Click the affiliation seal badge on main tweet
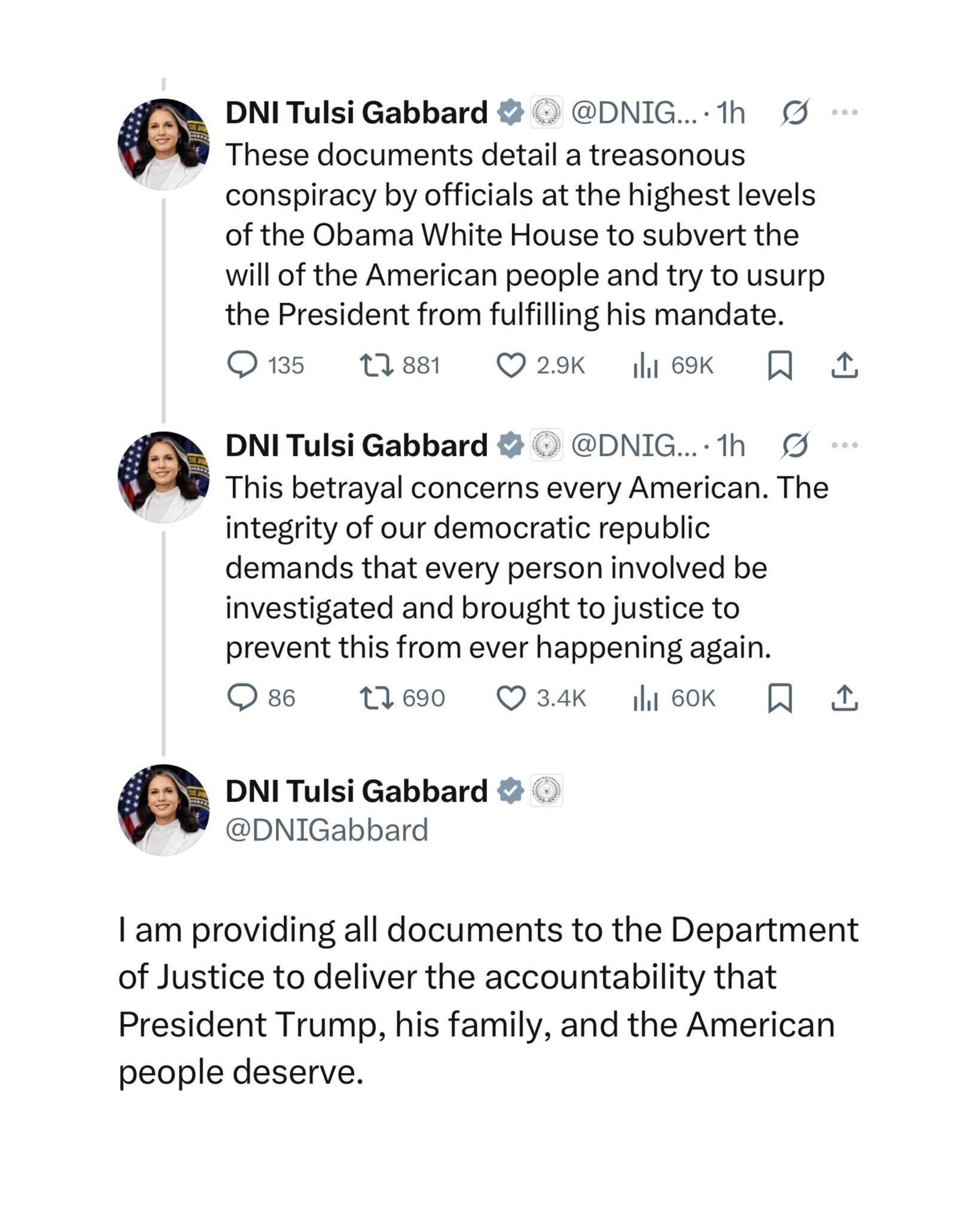 546,791
